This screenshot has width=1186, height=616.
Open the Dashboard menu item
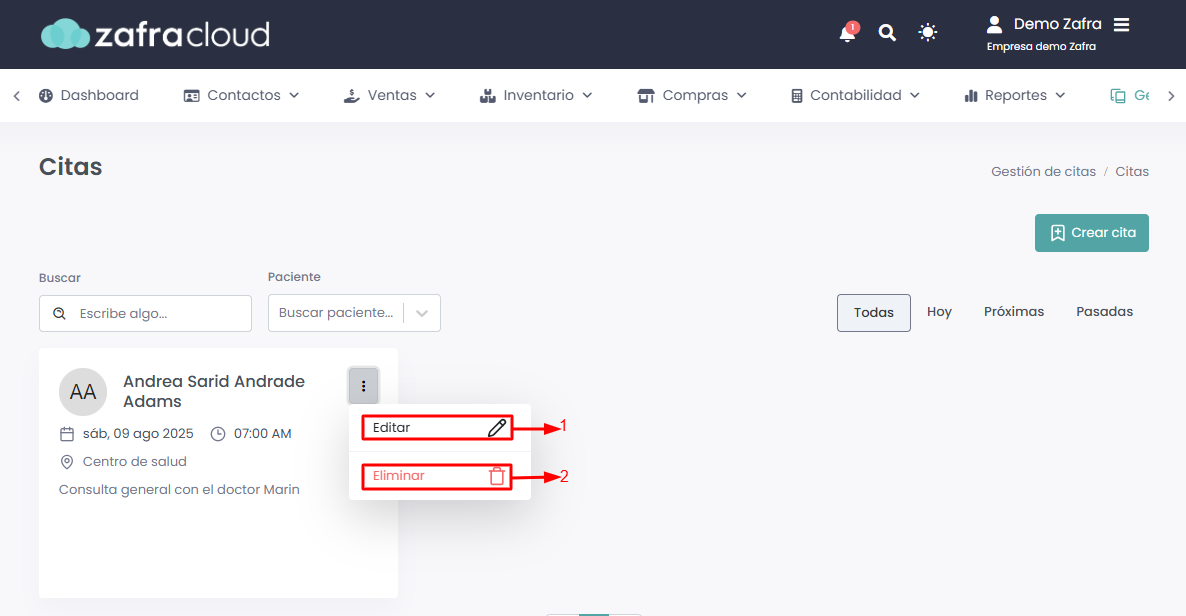(x=88, y=95)
